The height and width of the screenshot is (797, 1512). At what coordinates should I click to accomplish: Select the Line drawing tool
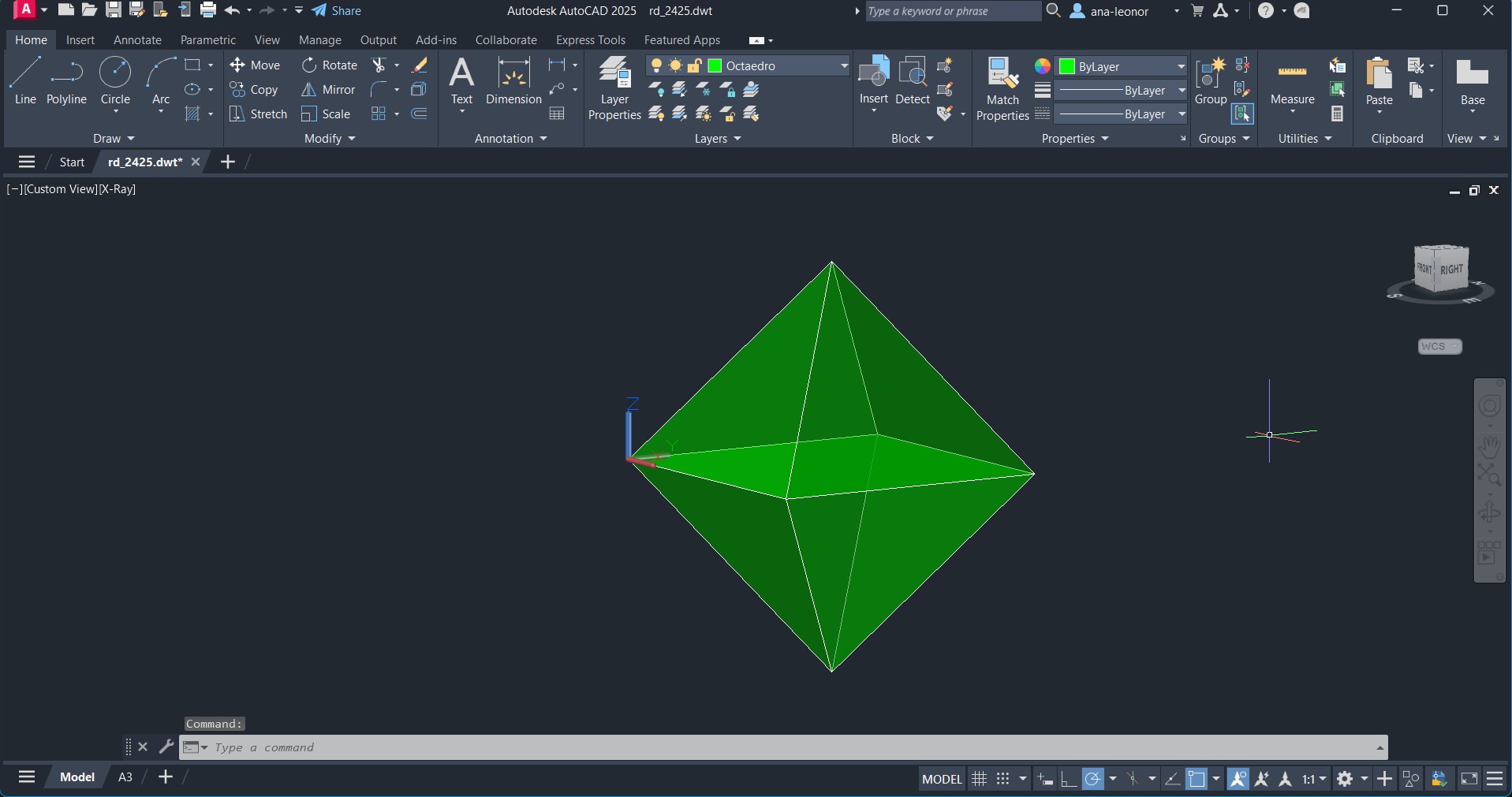(x=25, y=80)
